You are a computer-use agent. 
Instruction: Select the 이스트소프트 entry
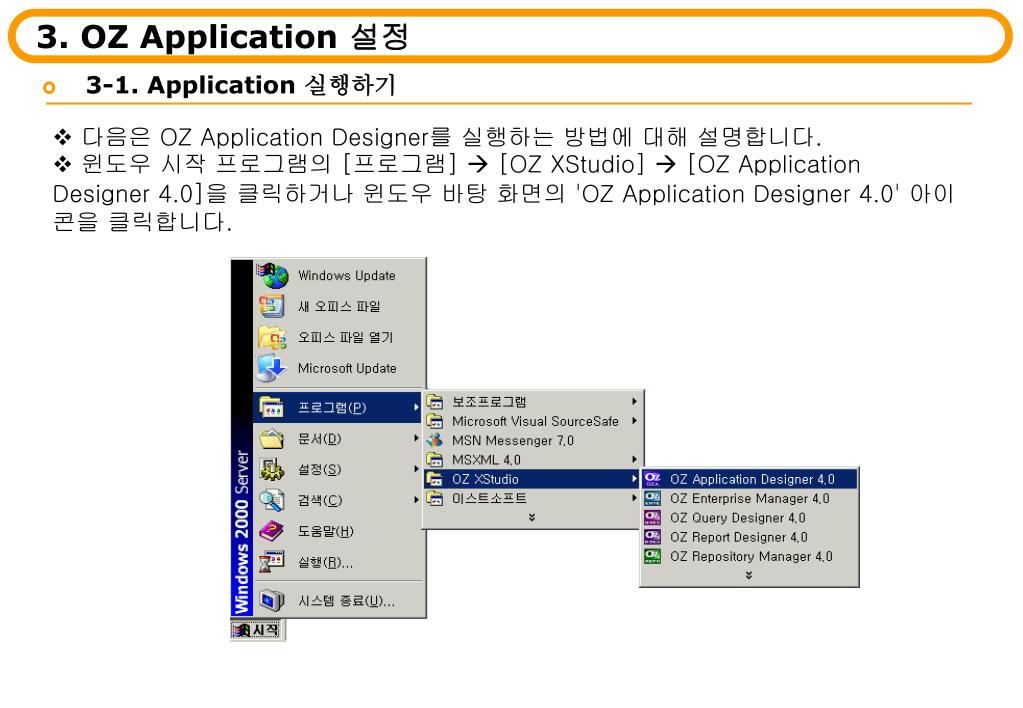532,499
